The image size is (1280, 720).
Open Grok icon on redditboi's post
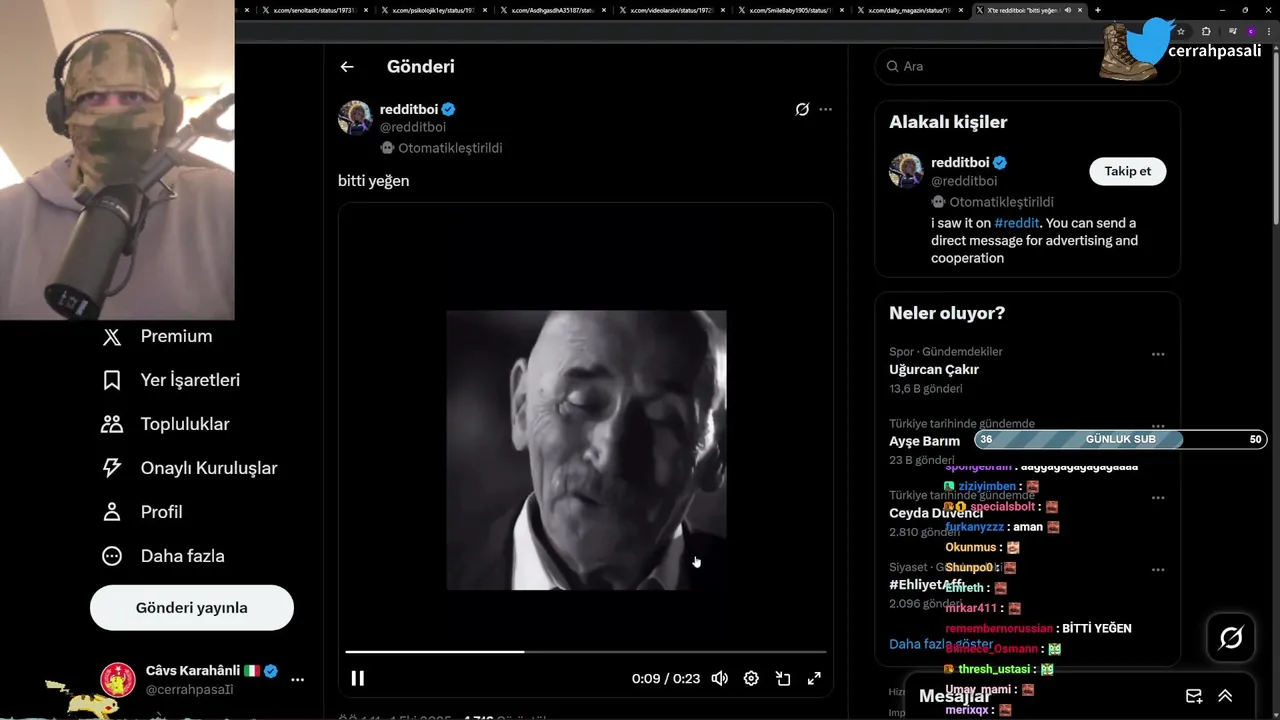tap(802, 109)
